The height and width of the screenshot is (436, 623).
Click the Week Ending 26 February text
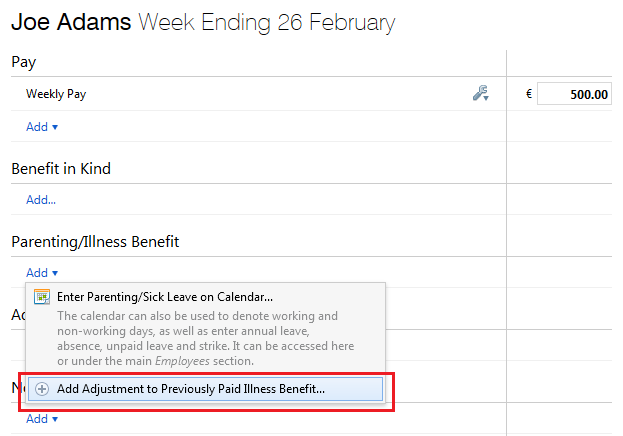point(267,23)
